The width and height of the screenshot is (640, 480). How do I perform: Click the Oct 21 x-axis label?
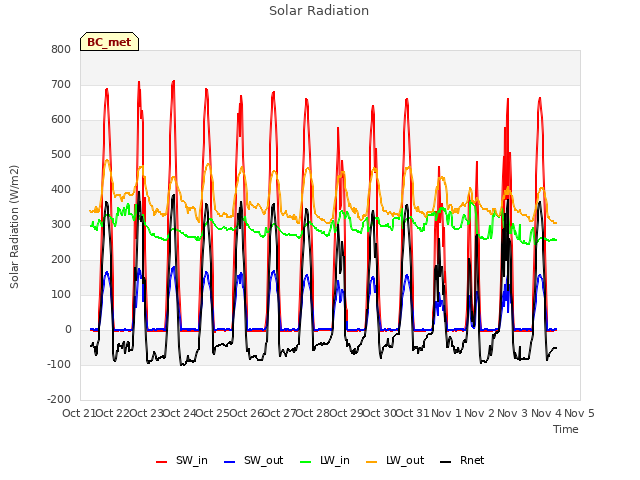point(79,413)
